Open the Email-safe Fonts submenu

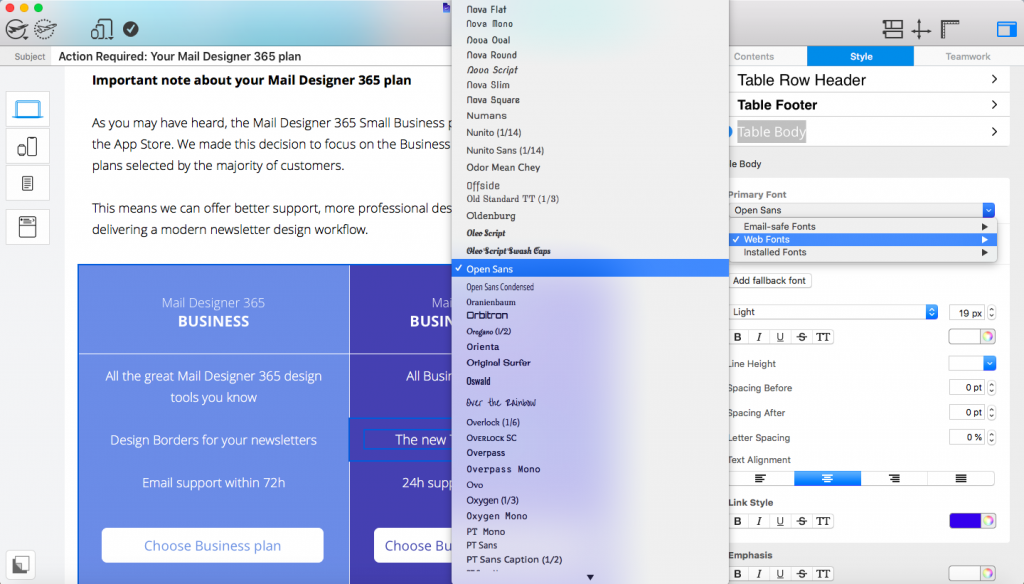(863, 227)
